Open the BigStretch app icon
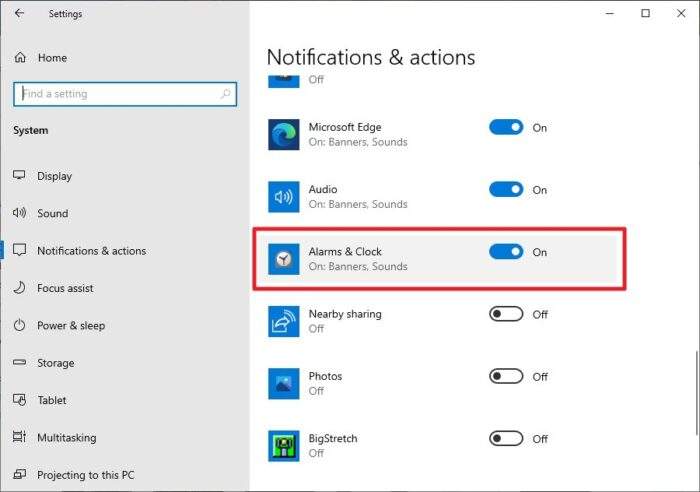 click(x=283, y=446)
